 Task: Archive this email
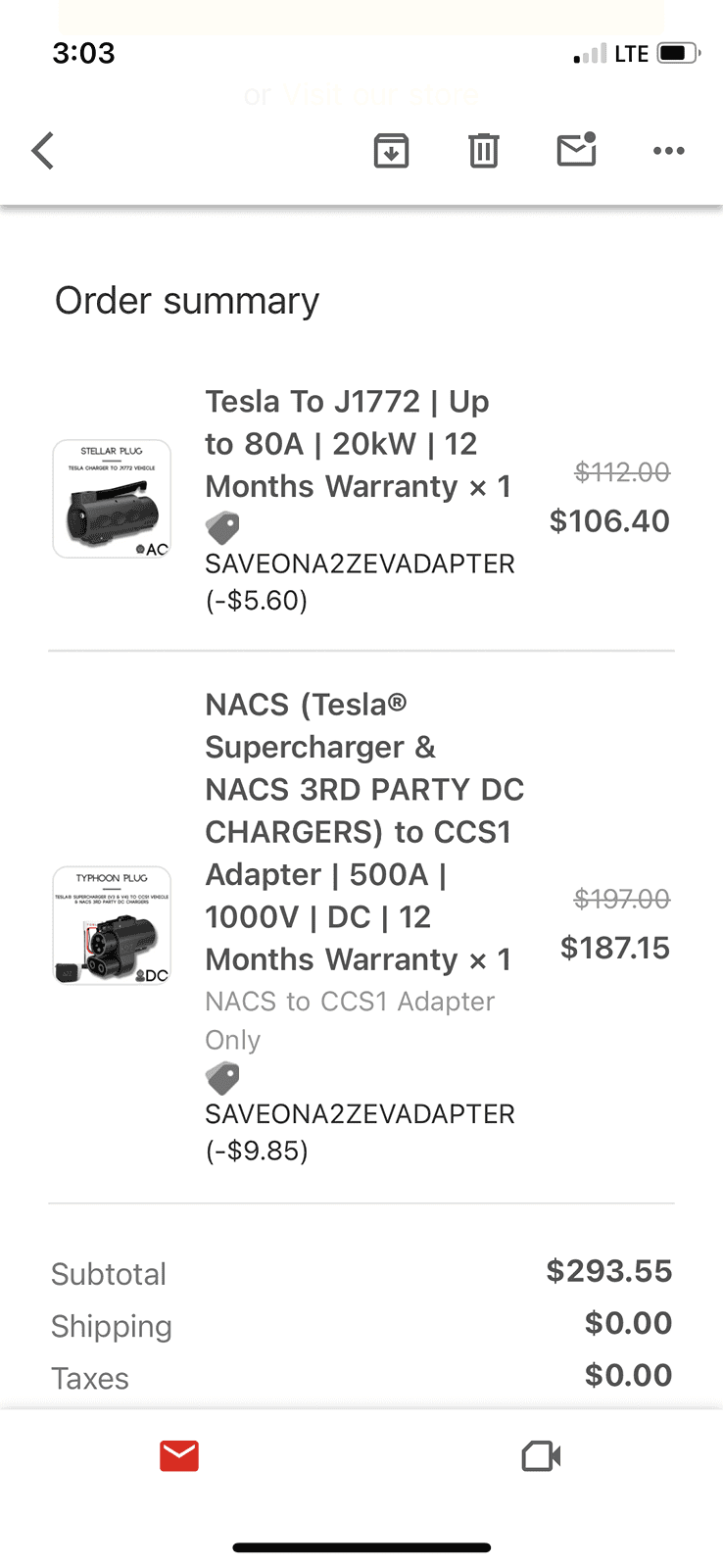tap(391, 151)
